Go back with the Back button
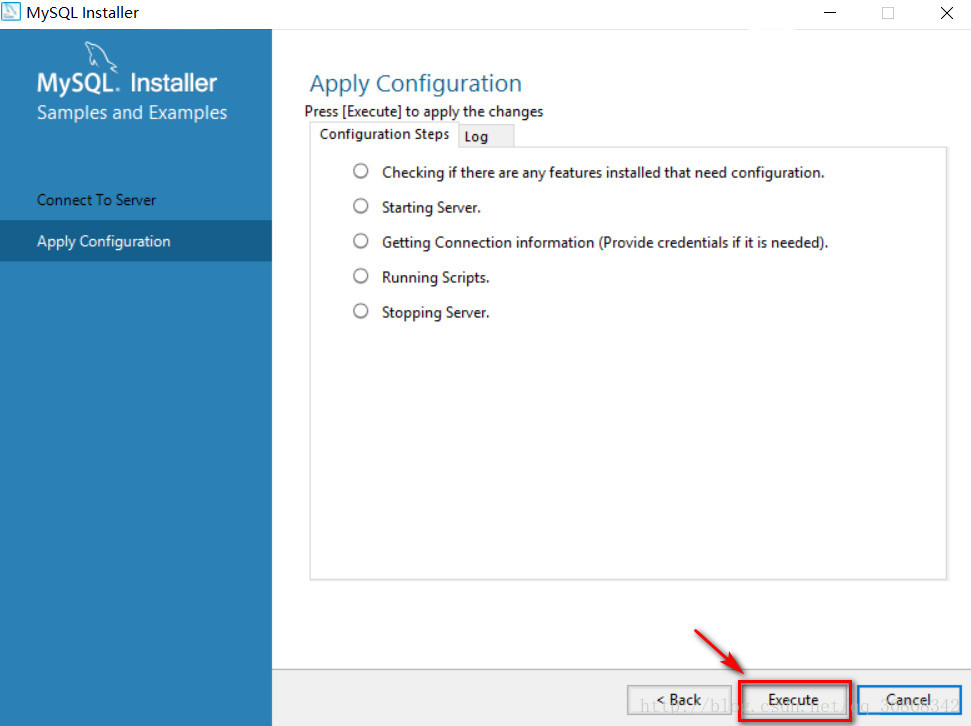 coord(679,700)
